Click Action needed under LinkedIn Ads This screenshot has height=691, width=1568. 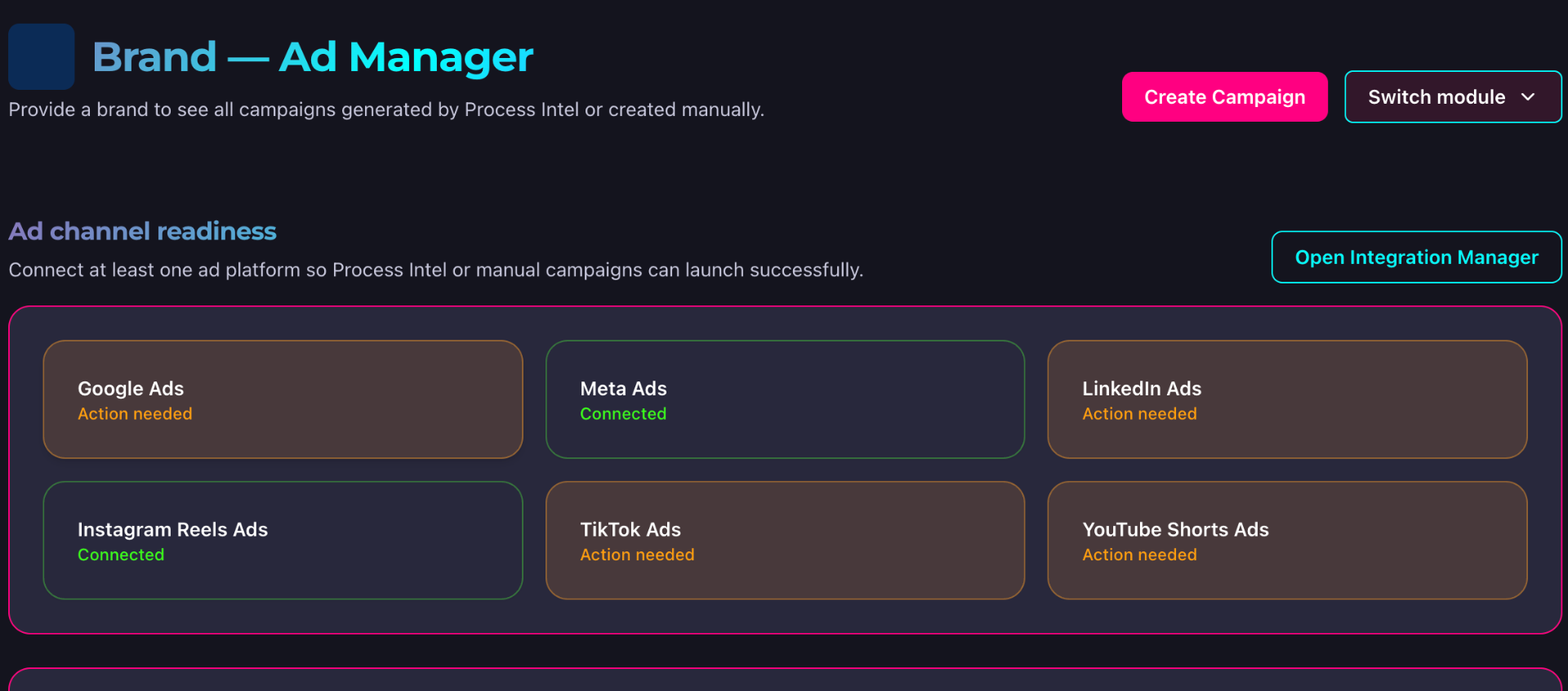1139,414
